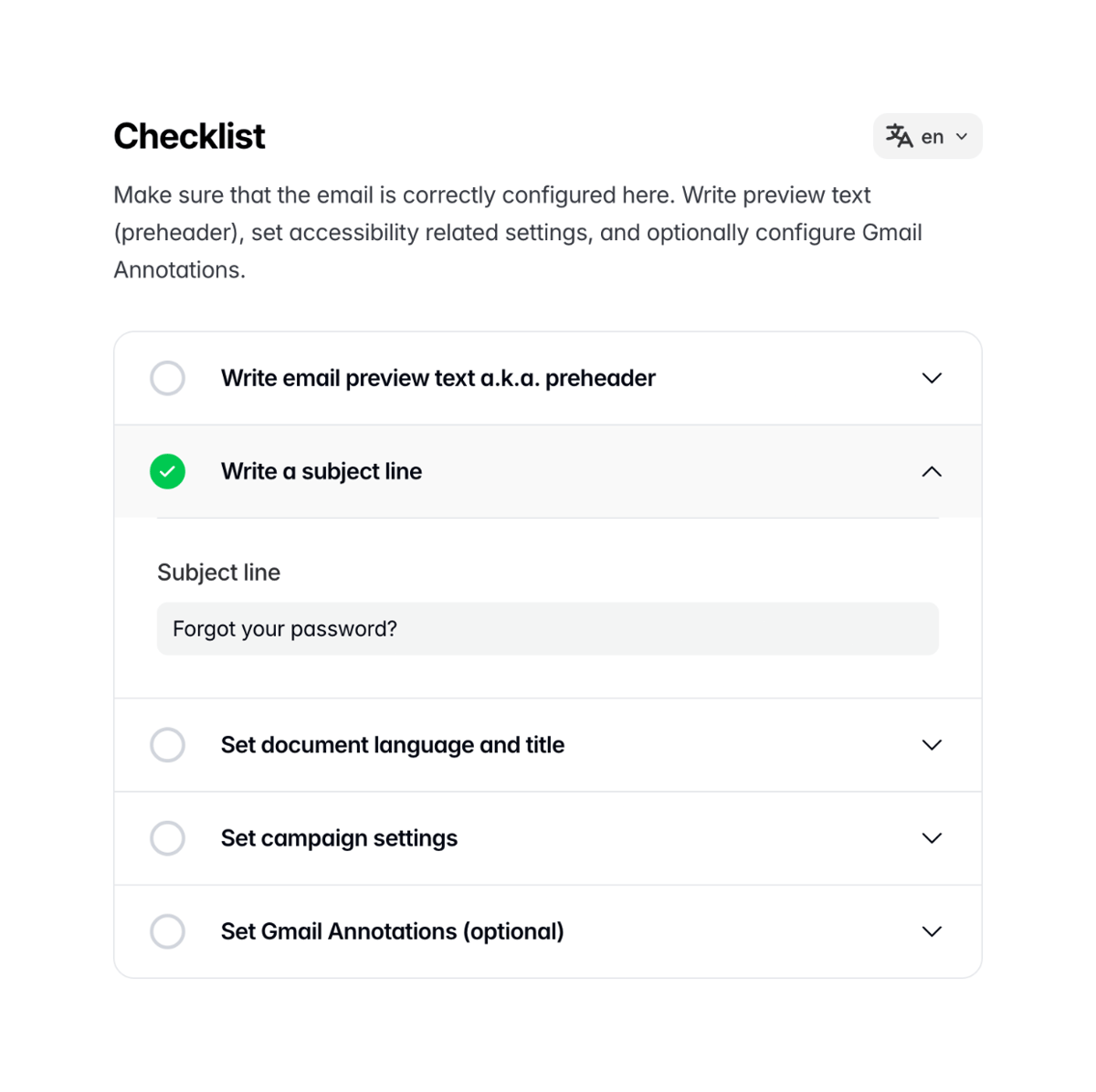
Task: Click the "Checklist" heading
Action: (188, 135)
